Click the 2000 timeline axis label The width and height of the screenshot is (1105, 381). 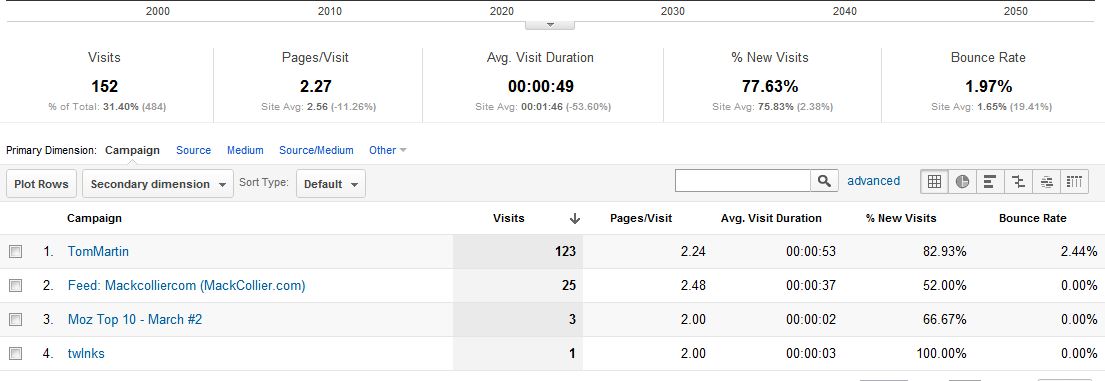tap(157, 11)
